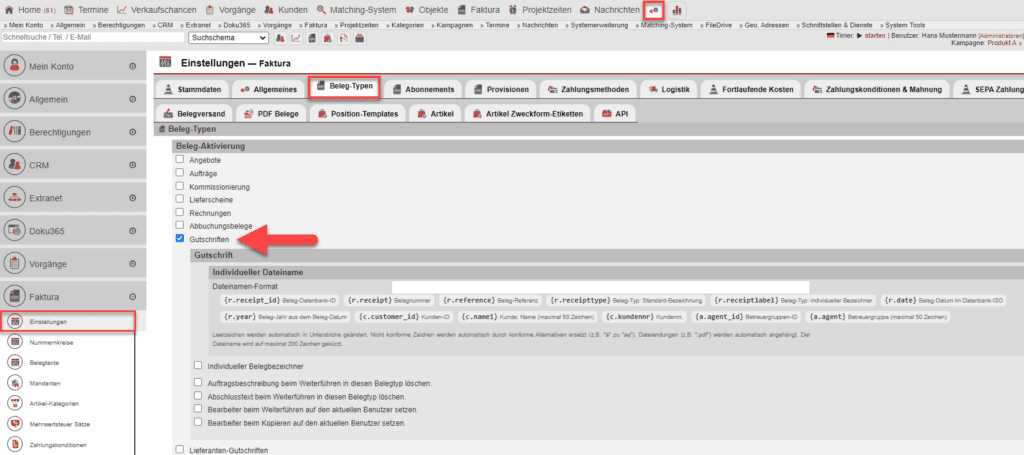
Task: Open Verkaufschancen in the top menu
Action: pos(156,10)
